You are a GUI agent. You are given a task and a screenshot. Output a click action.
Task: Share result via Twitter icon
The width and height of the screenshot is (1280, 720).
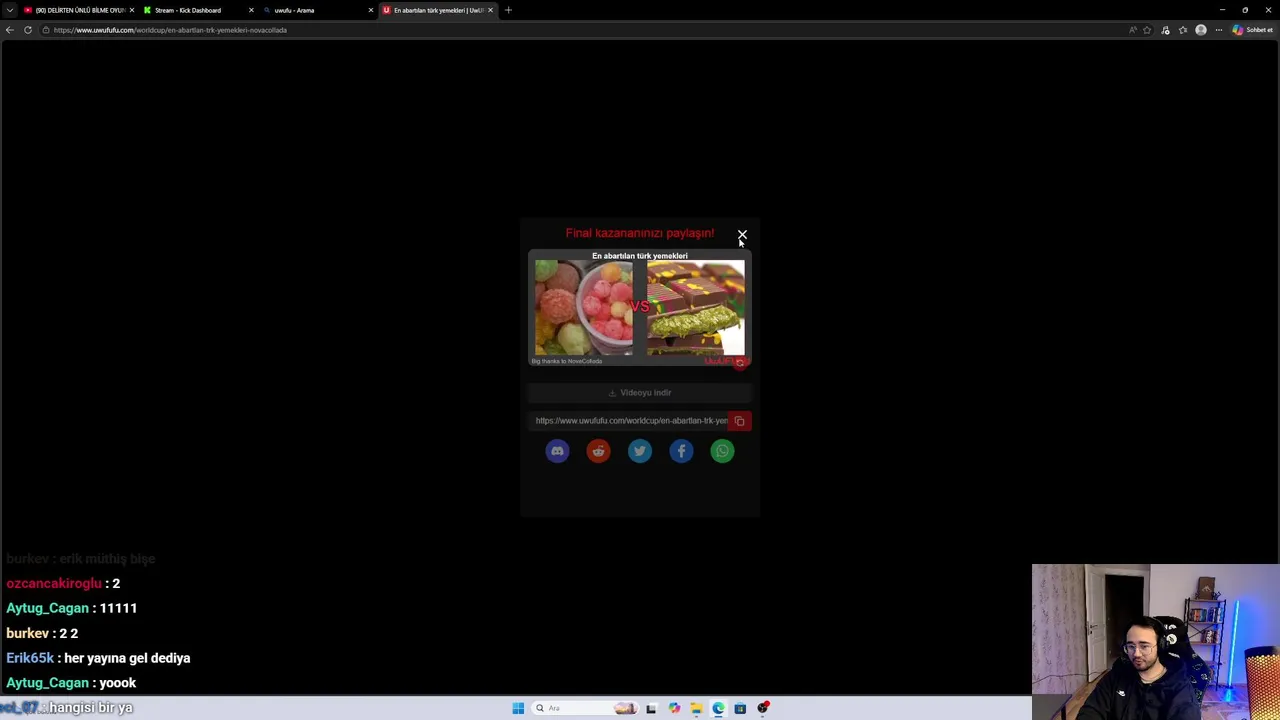640,451
